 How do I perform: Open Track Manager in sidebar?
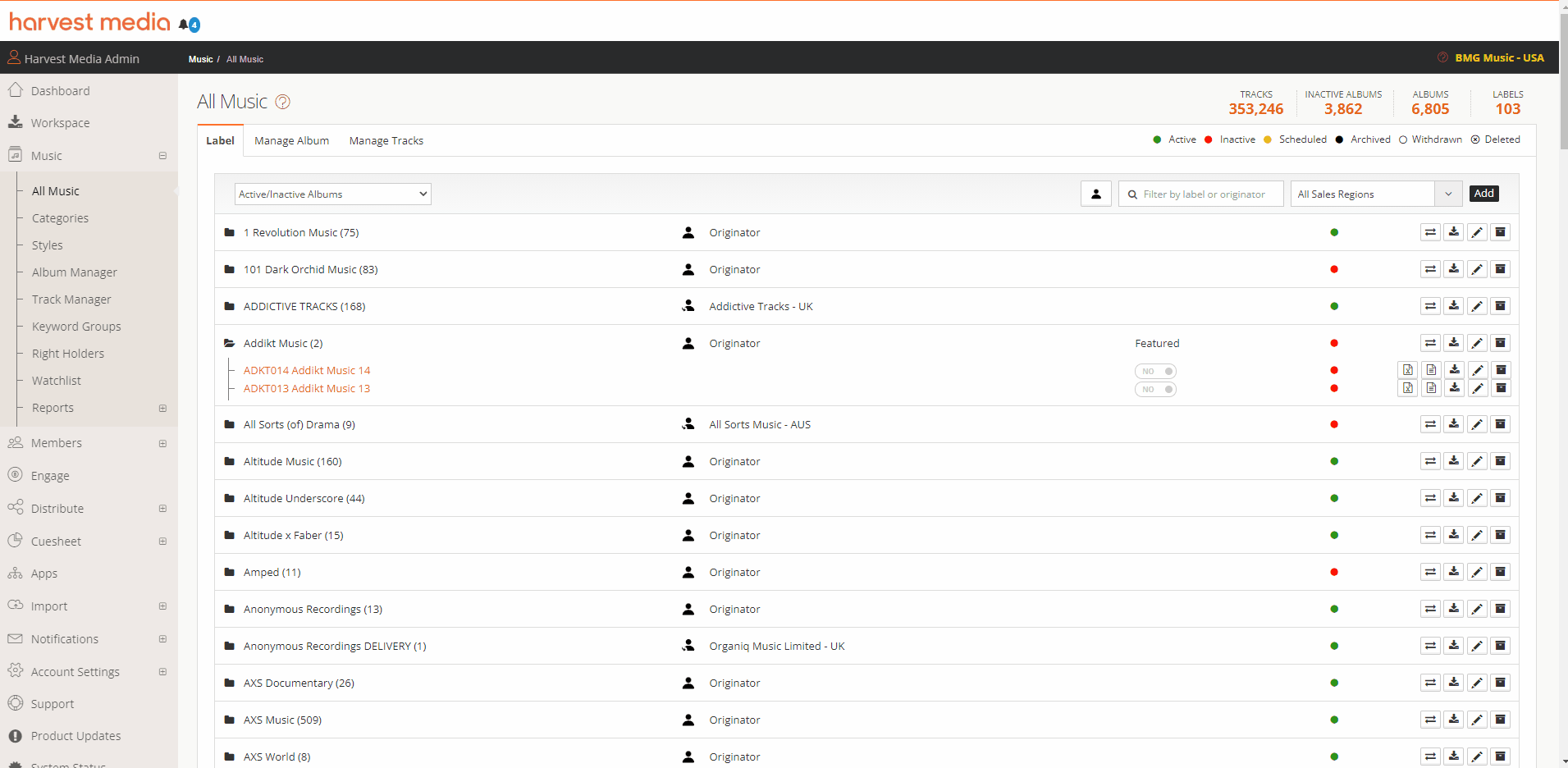(x=71, y=299)
